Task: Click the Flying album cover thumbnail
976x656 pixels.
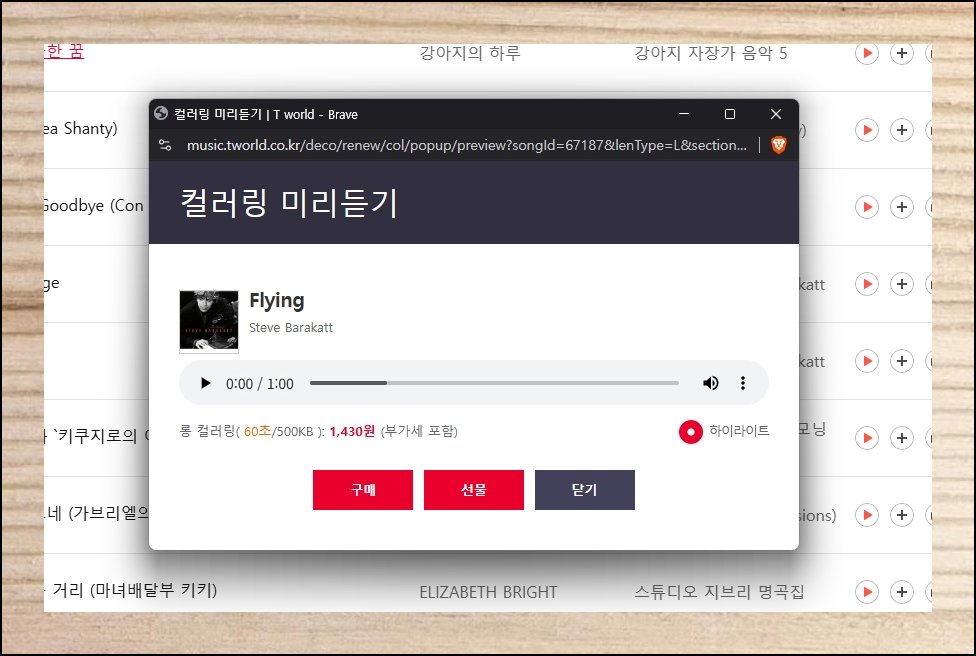Action: (209, 321)
